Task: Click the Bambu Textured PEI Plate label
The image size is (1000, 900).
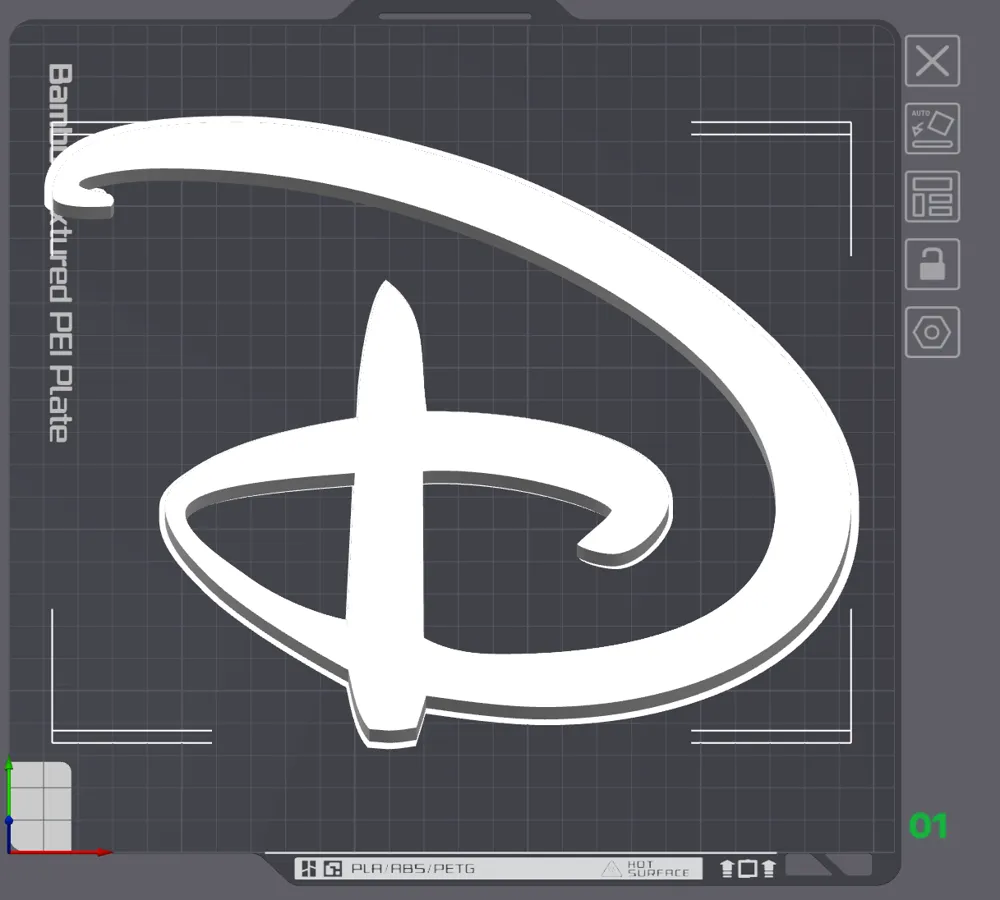Action: coord(57,250)
